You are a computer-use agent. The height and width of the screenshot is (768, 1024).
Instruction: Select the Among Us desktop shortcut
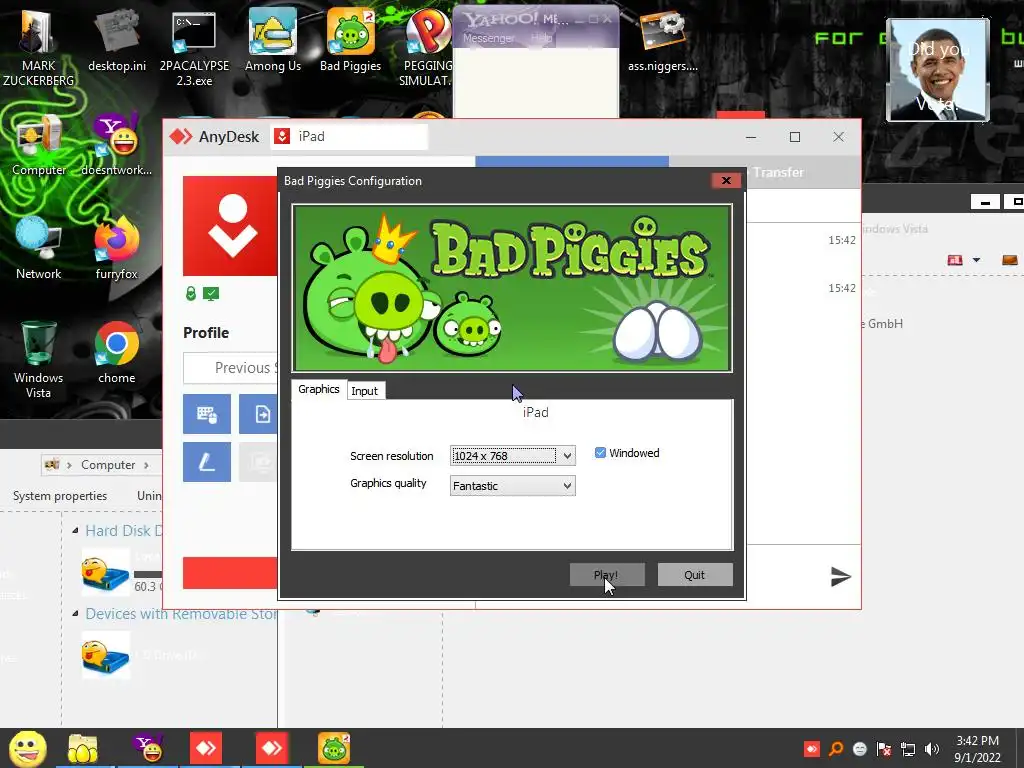[x=273, y=40]
